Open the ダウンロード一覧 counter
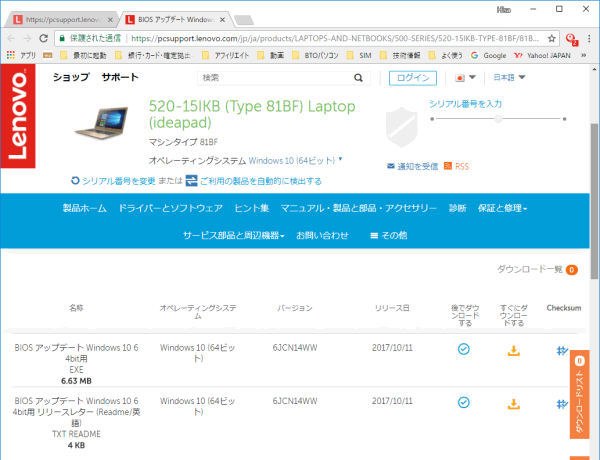This screenshot has width=600, height=460. pos(537,269)
